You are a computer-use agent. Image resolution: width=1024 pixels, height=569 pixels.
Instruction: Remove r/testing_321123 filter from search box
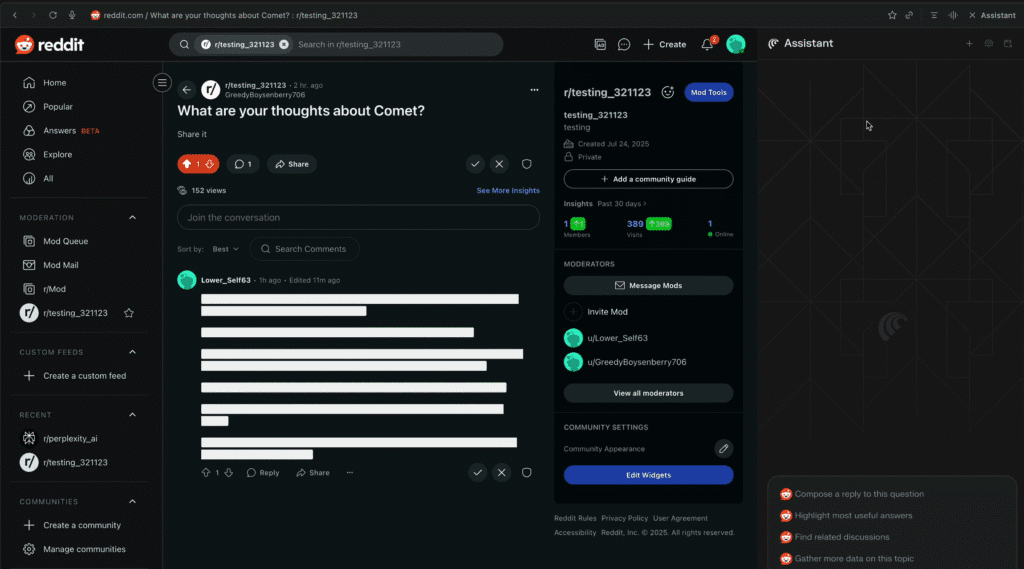tap(284, 44)
